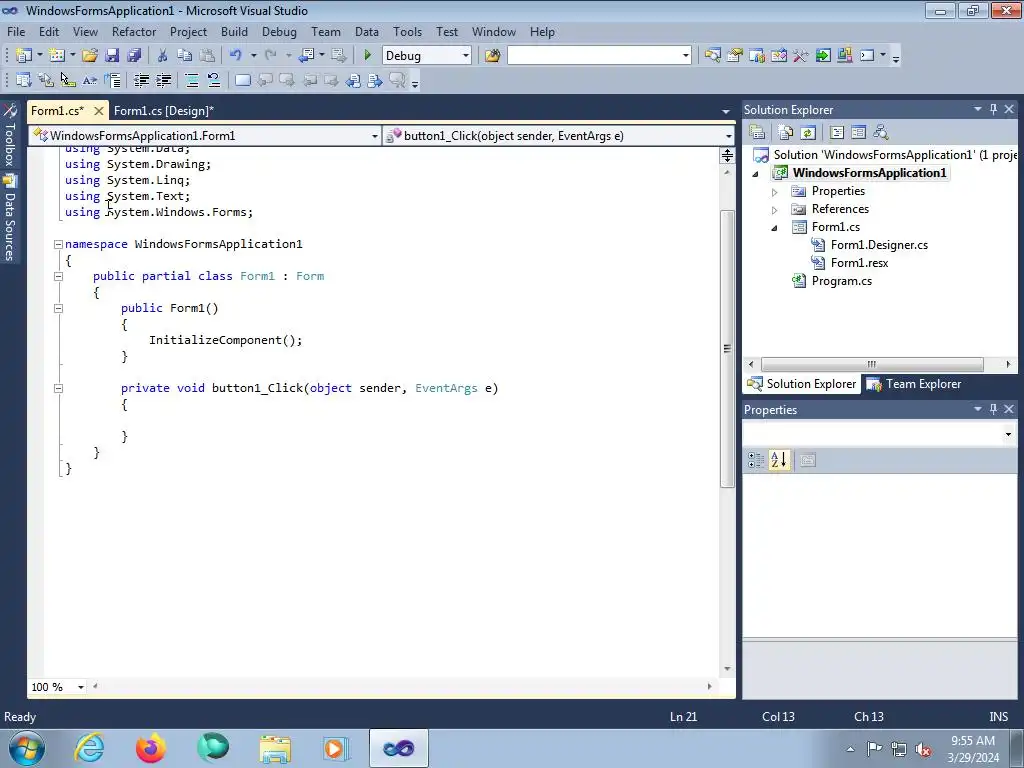Select the Solution Explorer bottom tab

point(802,384)
